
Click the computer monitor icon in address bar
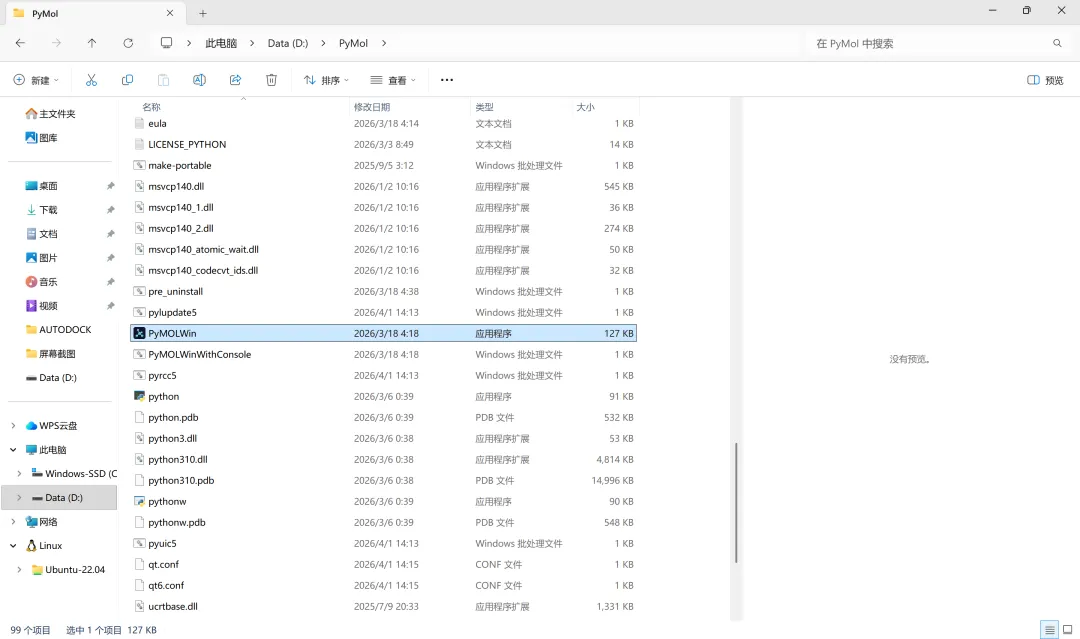pyautogui.click(x=166, y=43)
